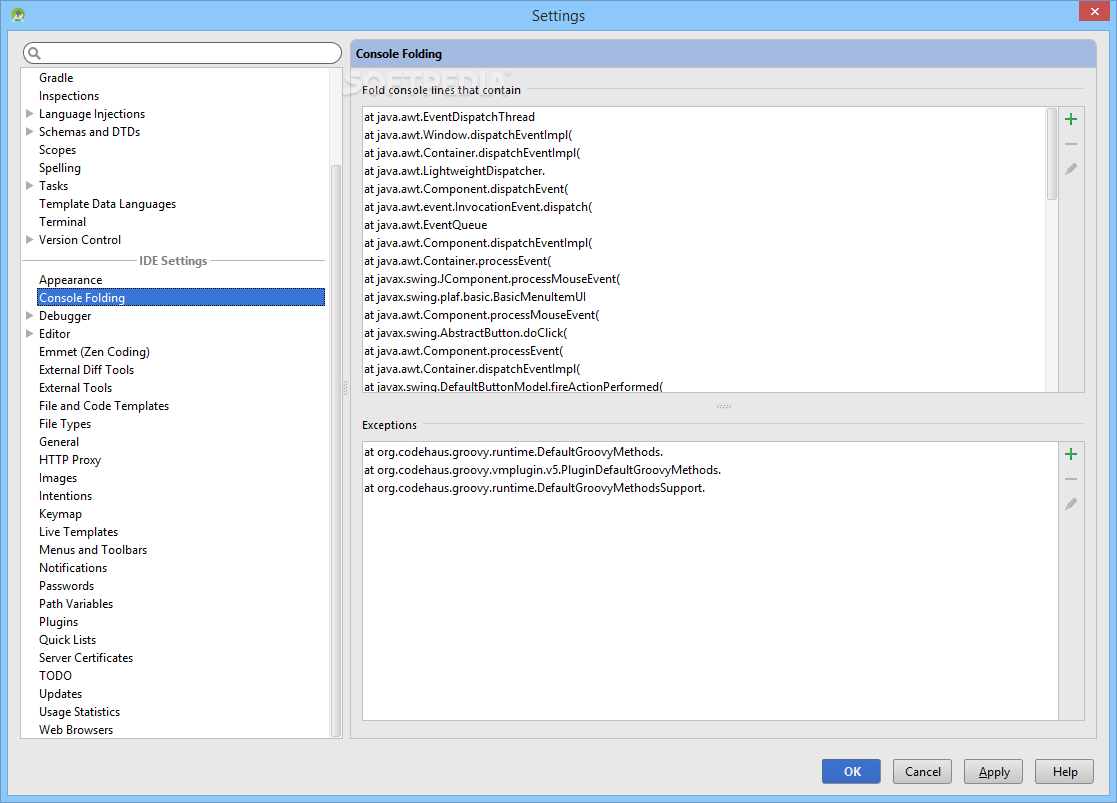Open Emmet (Zen Coding) settings

tap(94, 352)
